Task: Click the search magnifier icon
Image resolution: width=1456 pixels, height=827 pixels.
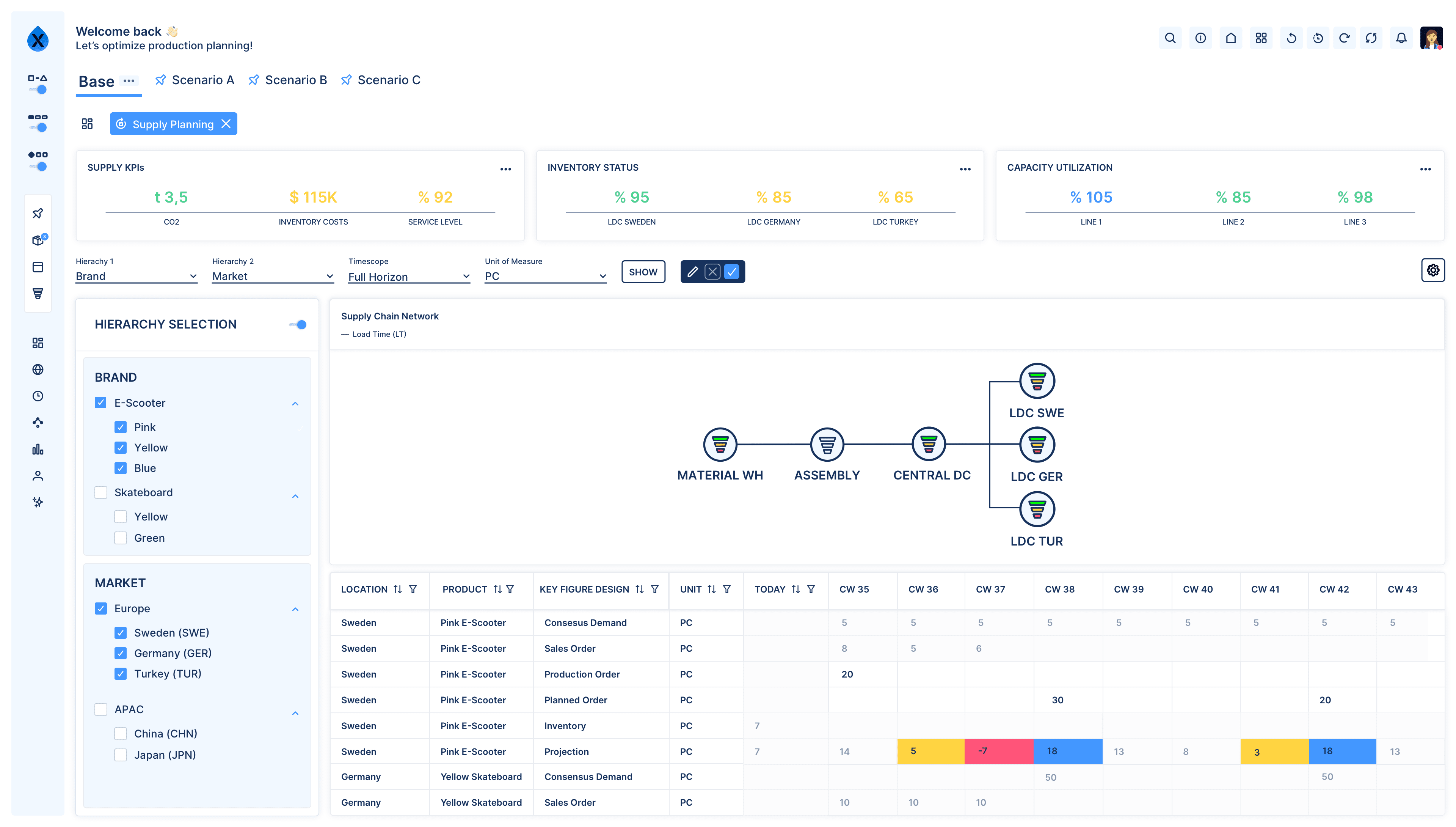Action: pos(1170,38)
